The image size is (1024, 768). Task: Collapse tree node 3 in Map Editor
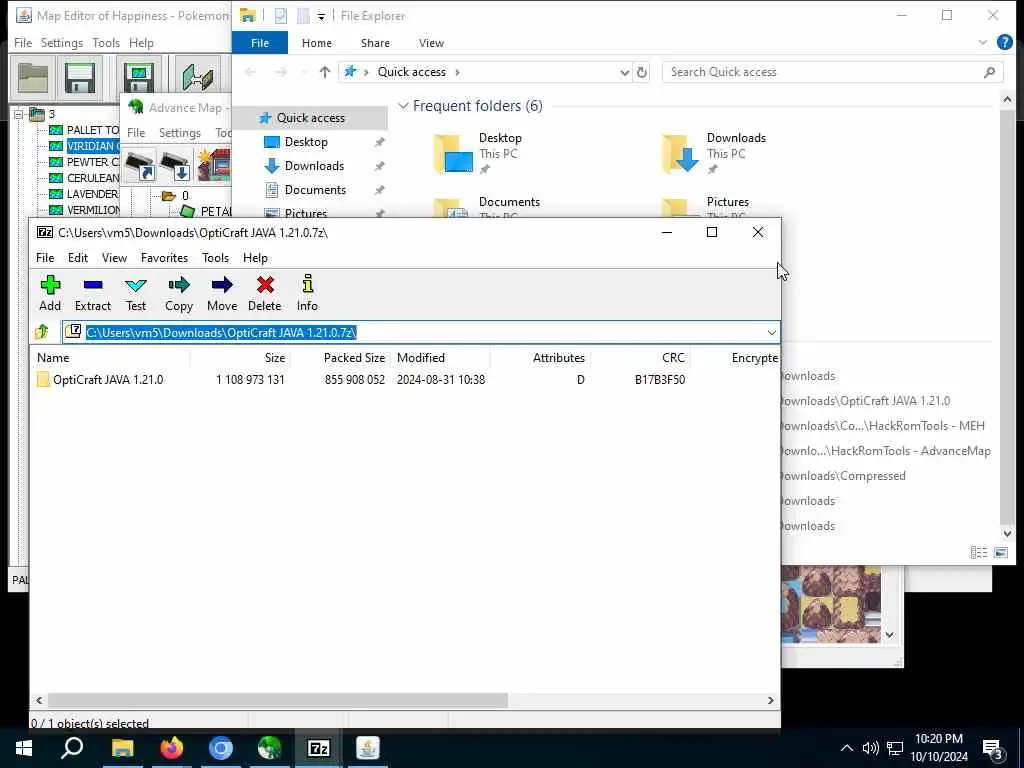[x=18, y=114]
